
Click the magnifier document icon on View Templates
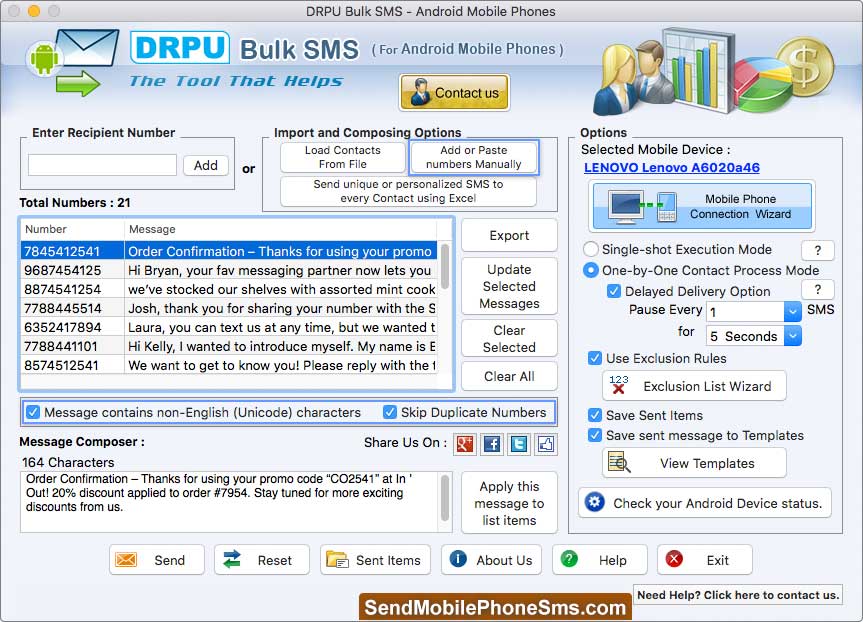(619, 462)
